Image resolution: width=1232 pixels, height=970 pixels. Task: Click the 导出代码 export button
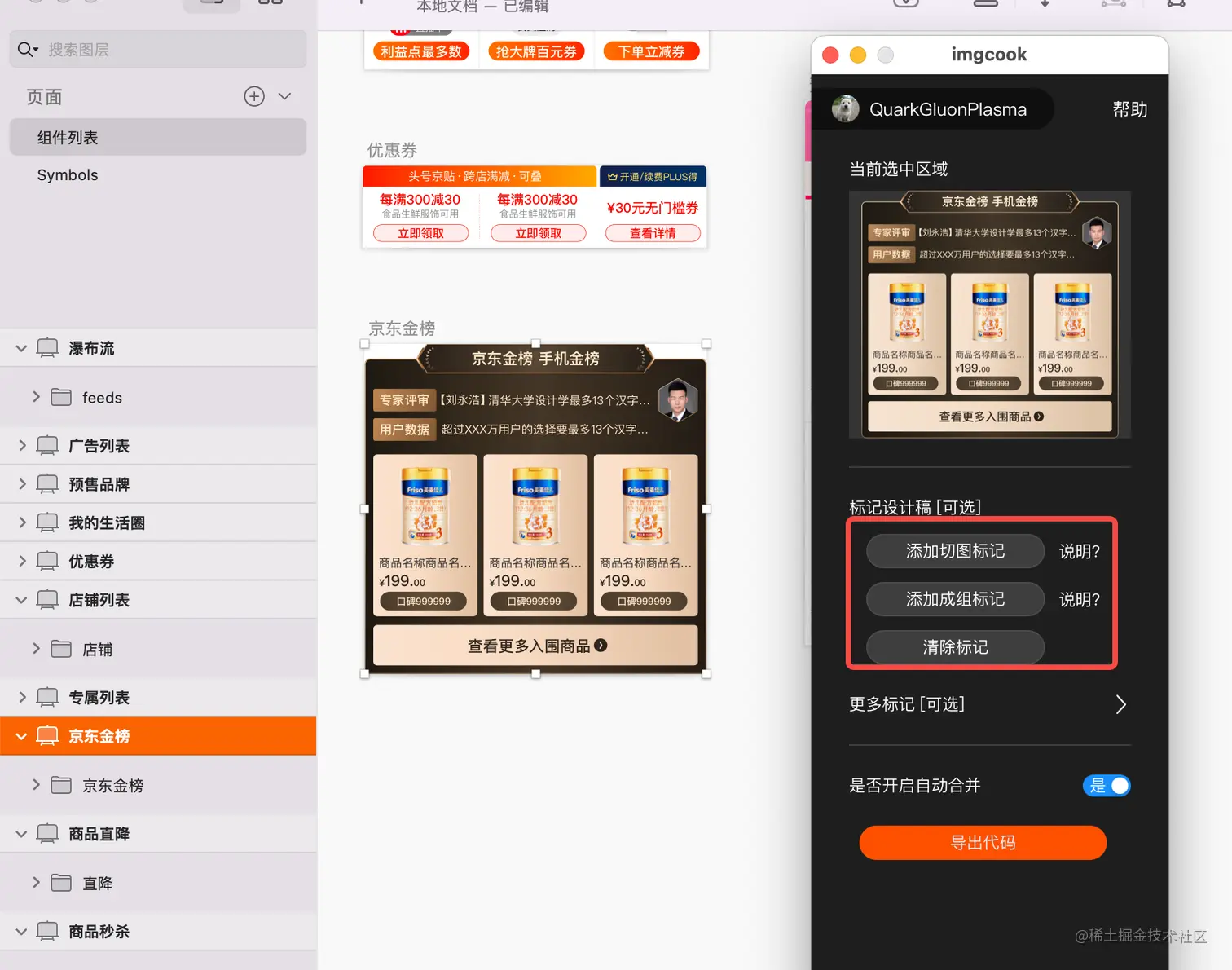[x=983, y=843]
